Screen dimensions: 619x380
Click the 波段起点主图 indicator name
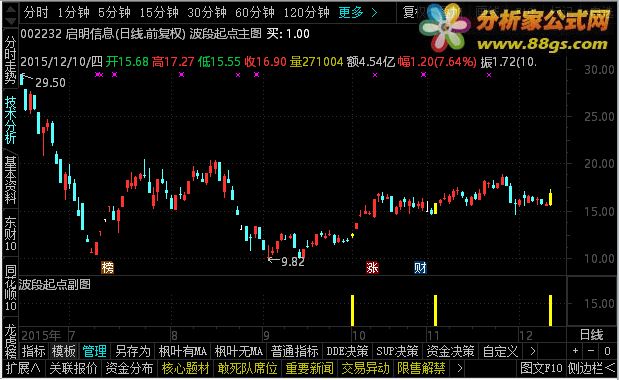pyautogui.click(x=225, y=34)
